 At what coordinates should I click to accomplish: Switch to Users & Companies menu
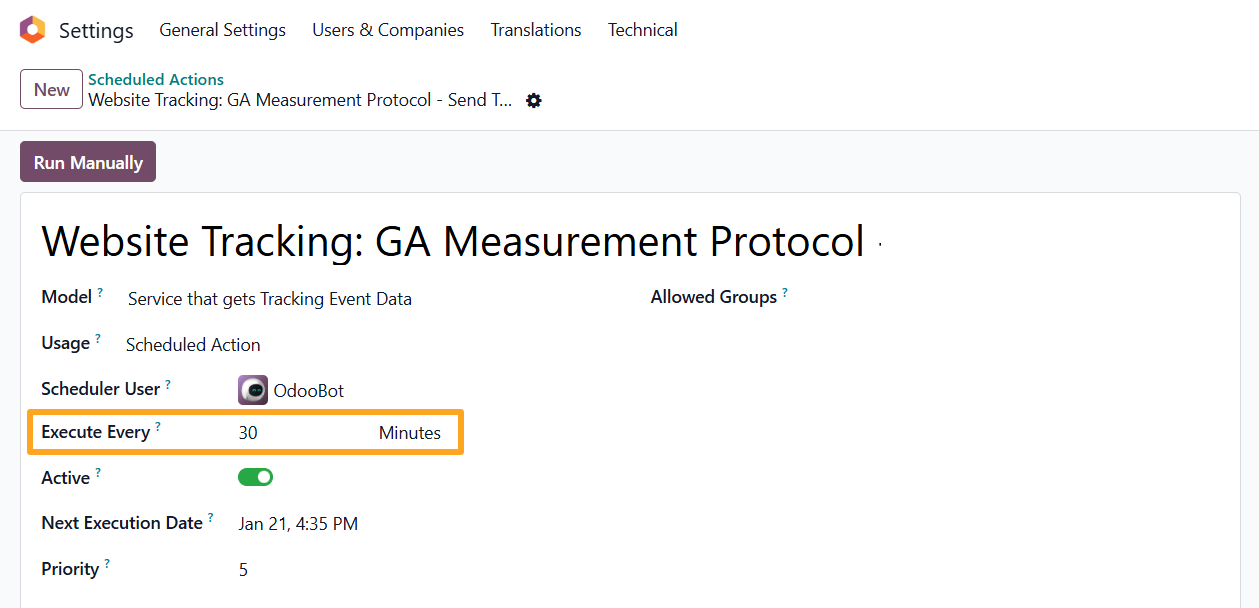click(387, 30)
